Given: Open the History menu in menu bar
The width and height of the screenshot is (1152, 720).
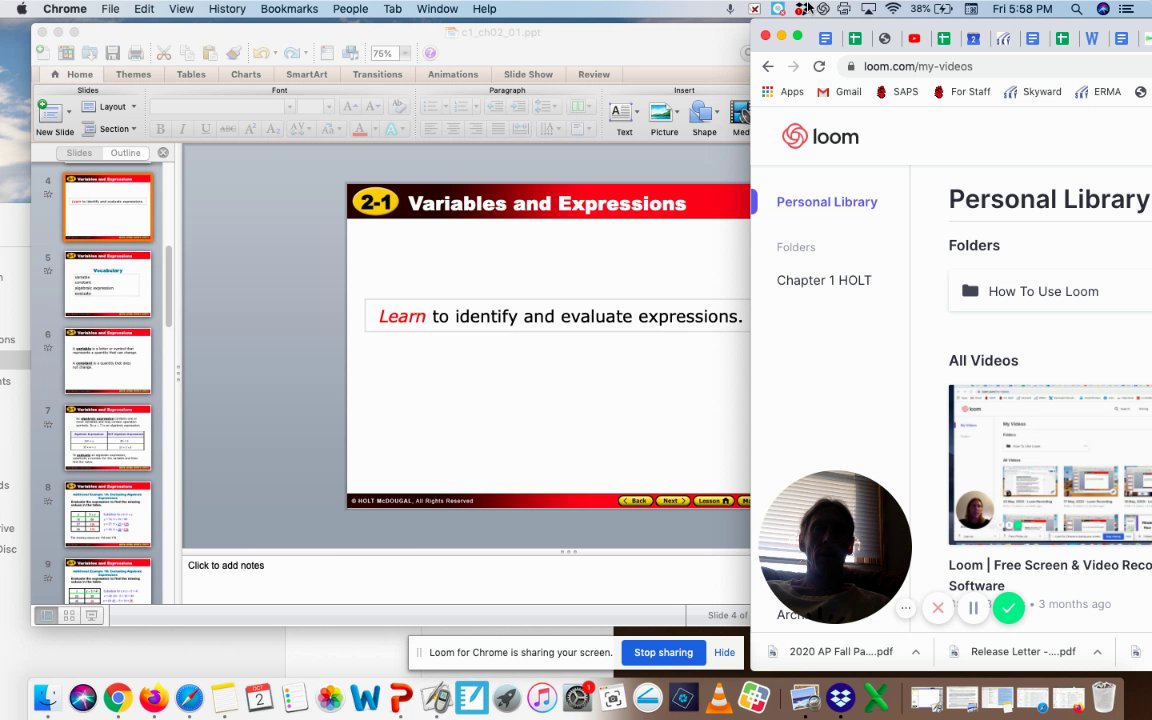Looking at the screenshot, I should click(x=227, y=9).
